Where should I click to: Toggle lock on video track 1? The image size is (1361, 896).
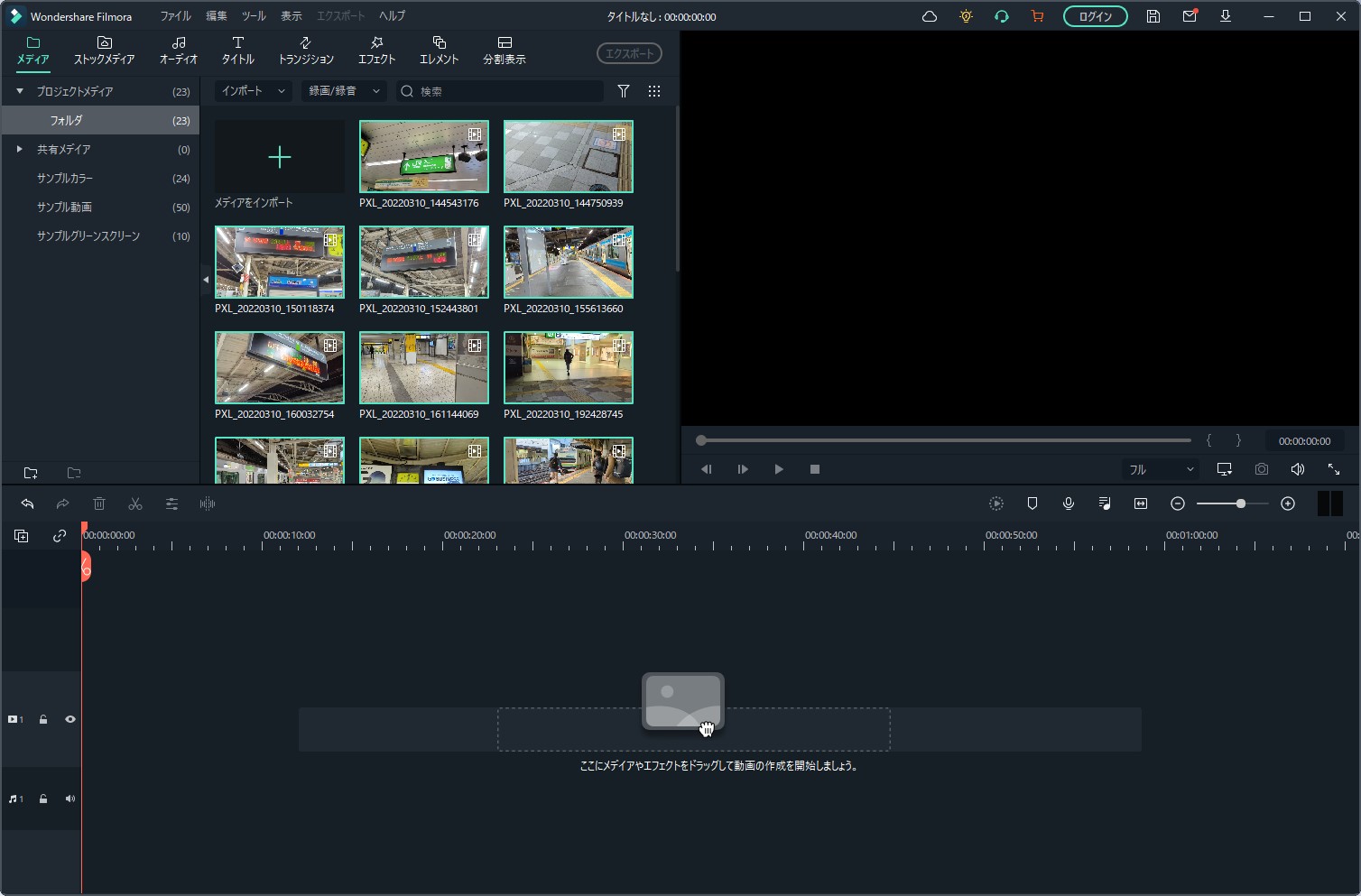tap(43, 719)
